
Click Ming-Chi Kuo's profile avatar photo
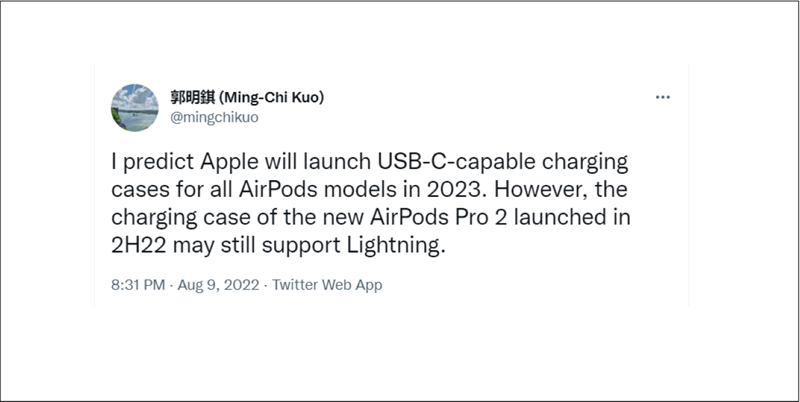131,105
